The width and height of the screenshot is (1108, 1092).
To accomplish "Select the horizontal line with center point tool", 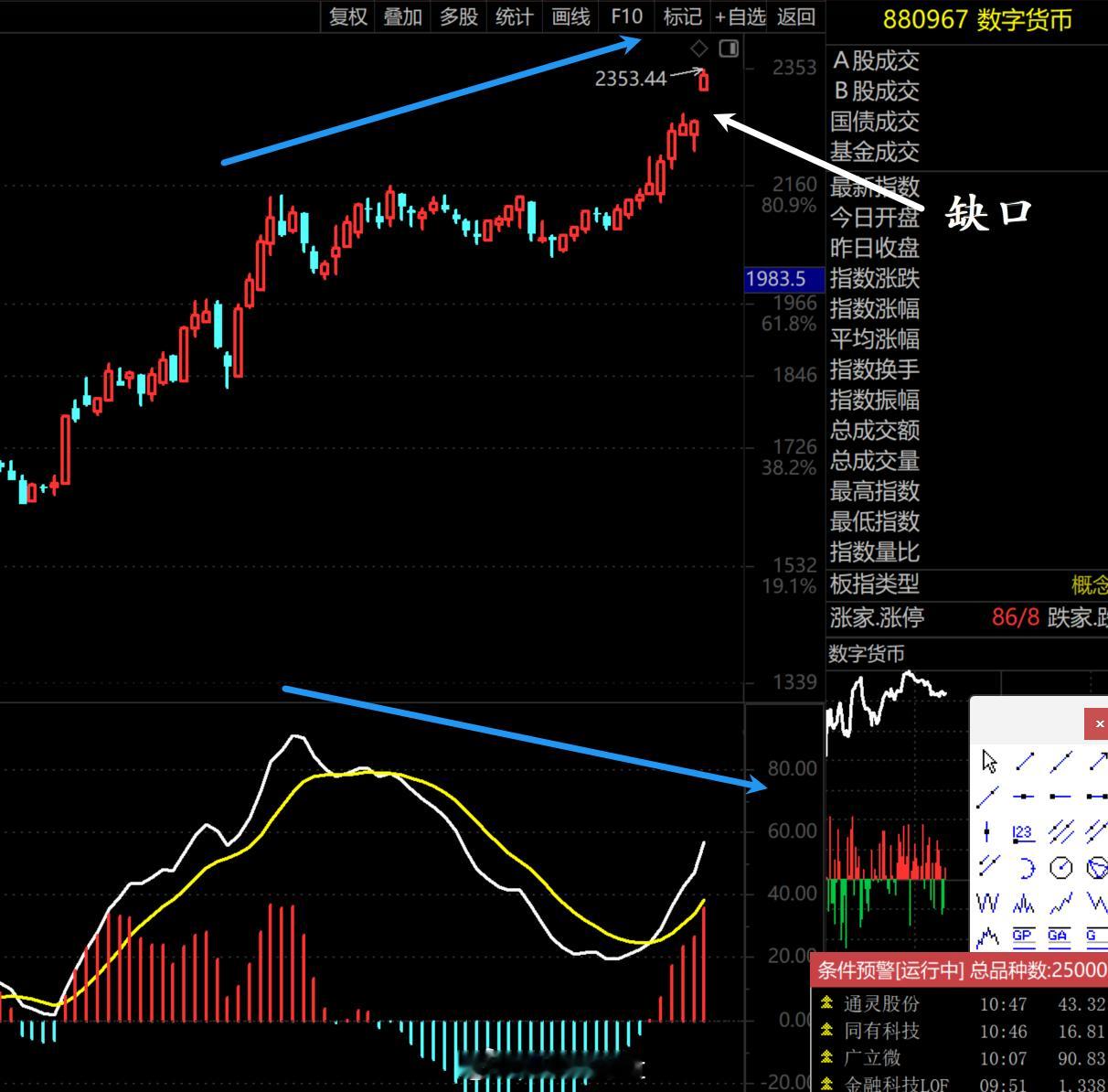I will tap(1025, 797).
